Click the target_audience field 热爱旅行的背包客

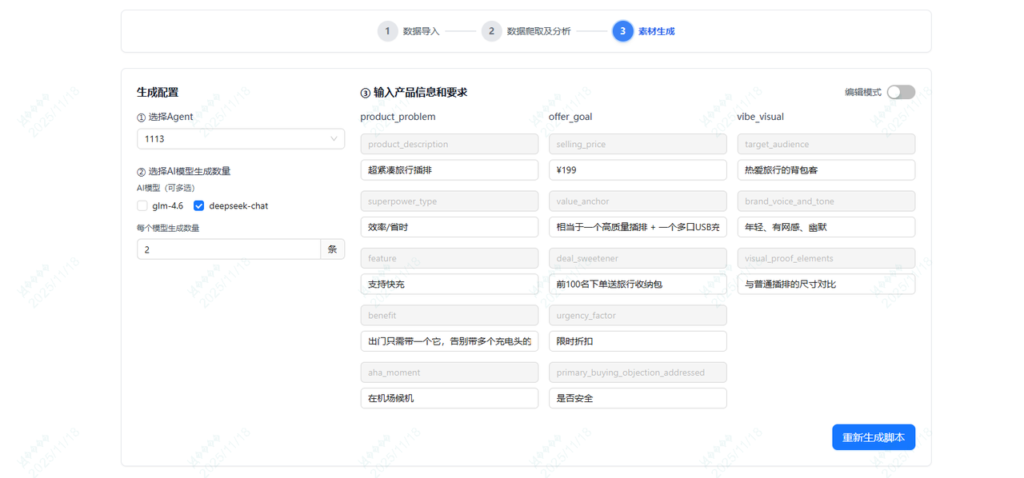click(x=825, y=170)
